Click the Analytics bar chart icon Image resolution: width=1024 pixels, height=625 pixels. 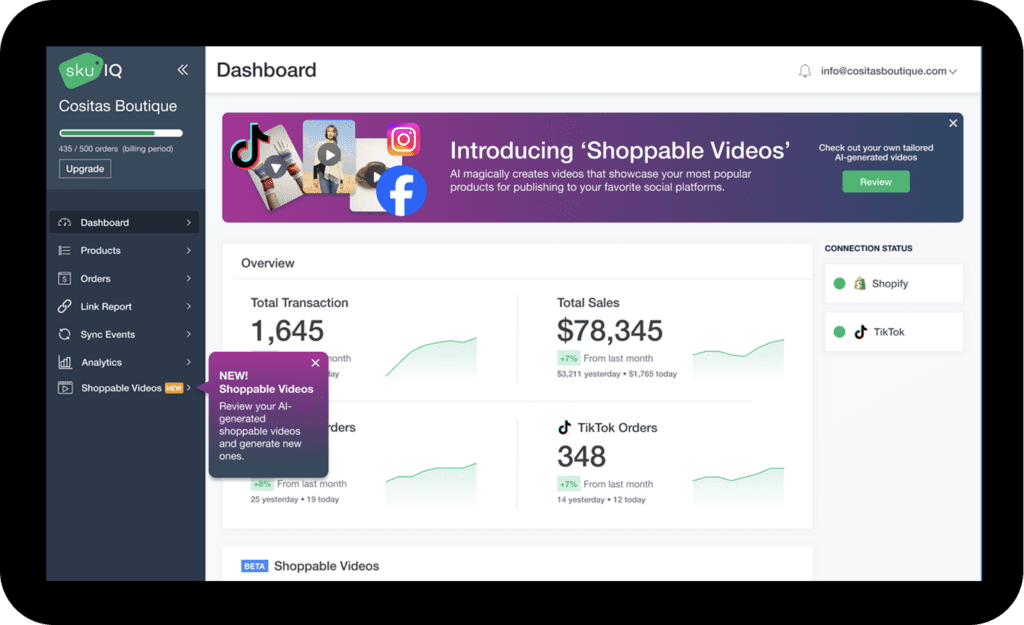65,362
